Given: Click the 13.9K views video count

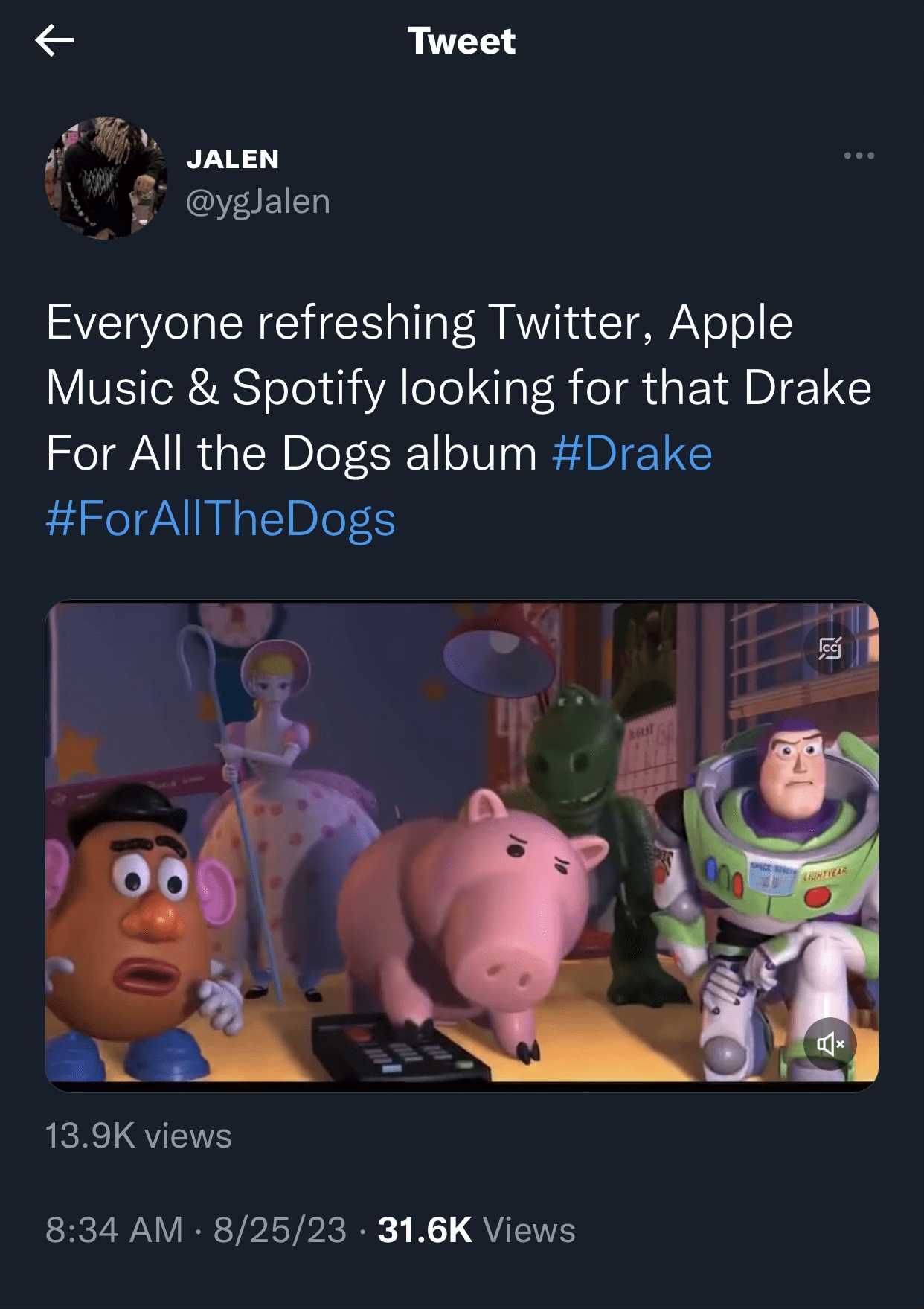Looking at the screenshot, I should 138,1136.
